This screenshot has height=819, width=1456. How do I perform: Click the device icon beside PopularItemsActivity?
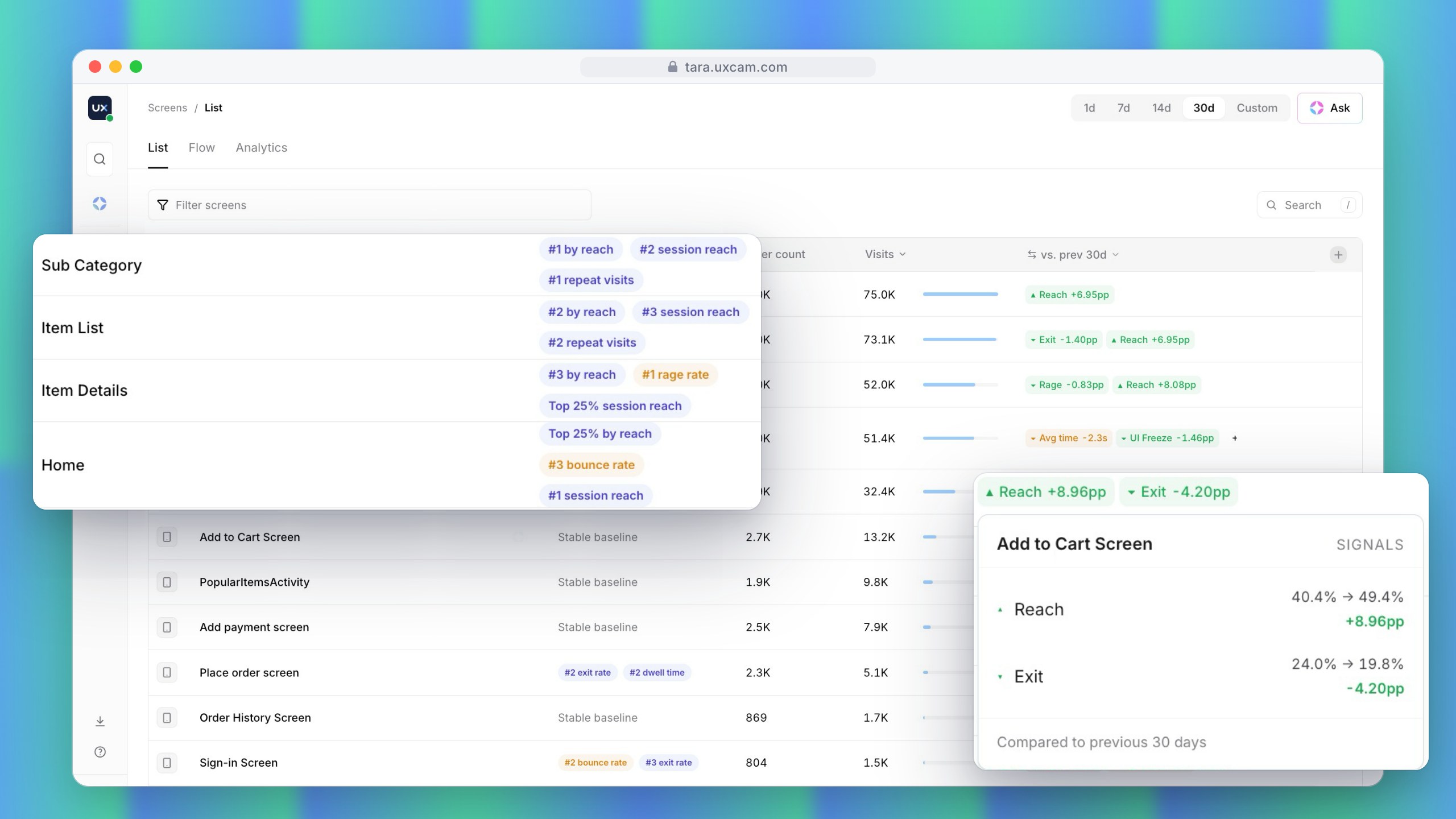[x=167, y=582]
